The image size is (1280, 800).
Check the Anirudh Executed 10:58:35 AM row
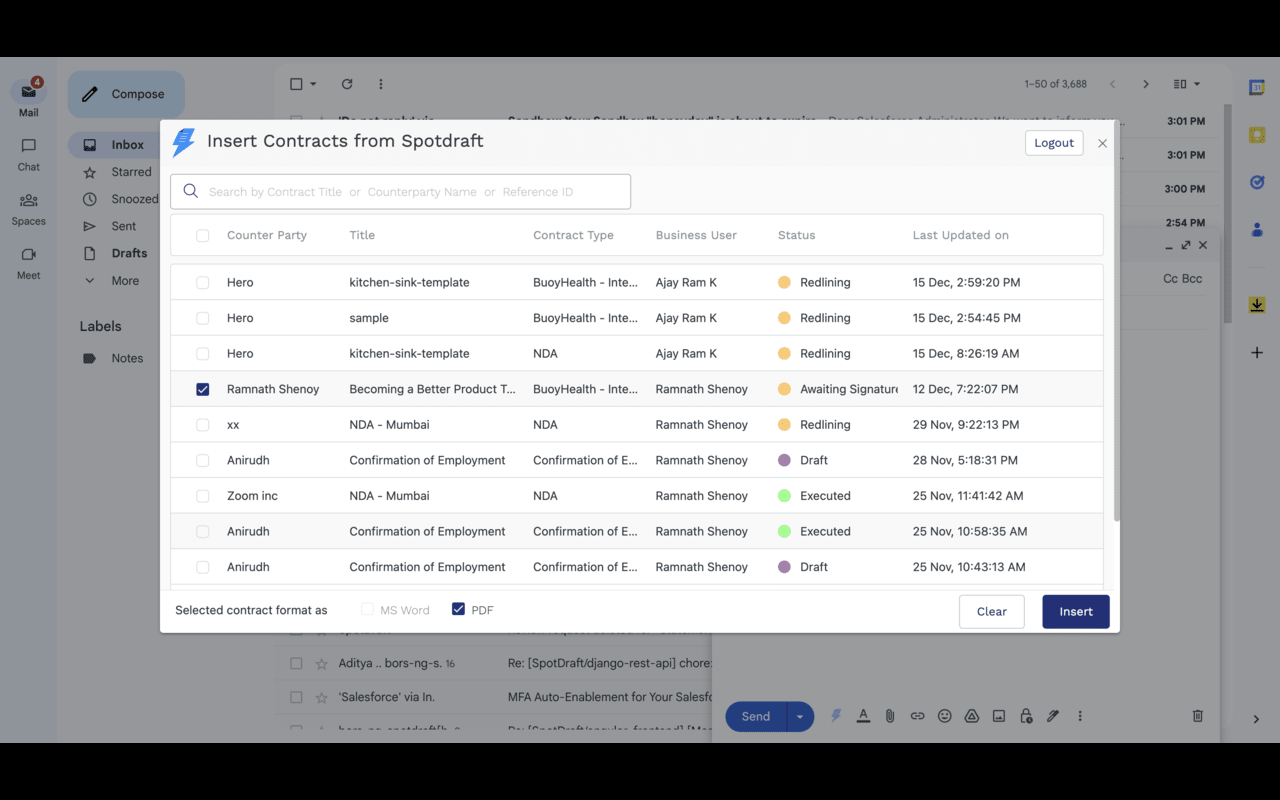203,532
